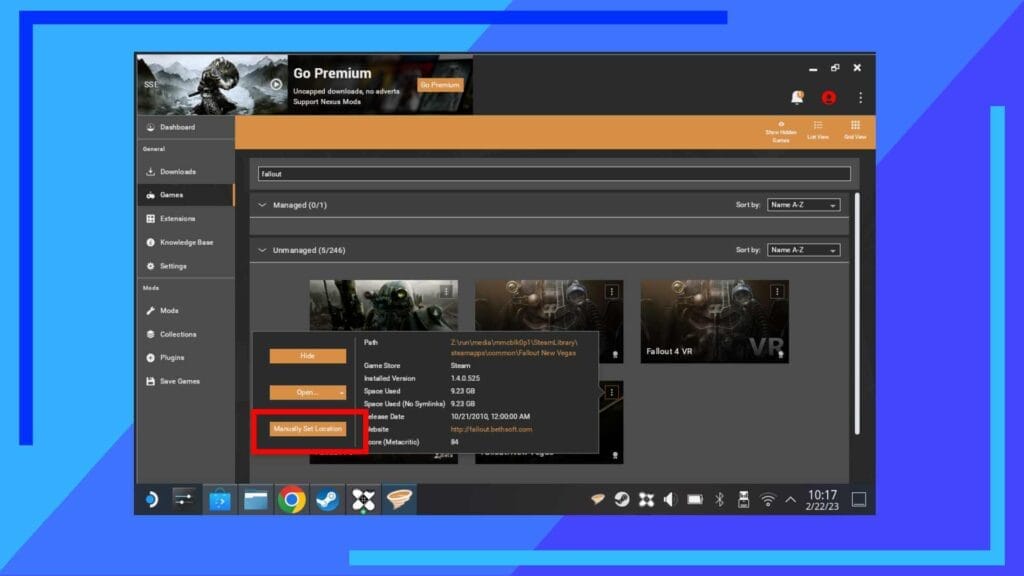Image resolution: width=1024 pixels, height=576 pixels.
Task: Click the games list scrollbar
Action: 857,313
